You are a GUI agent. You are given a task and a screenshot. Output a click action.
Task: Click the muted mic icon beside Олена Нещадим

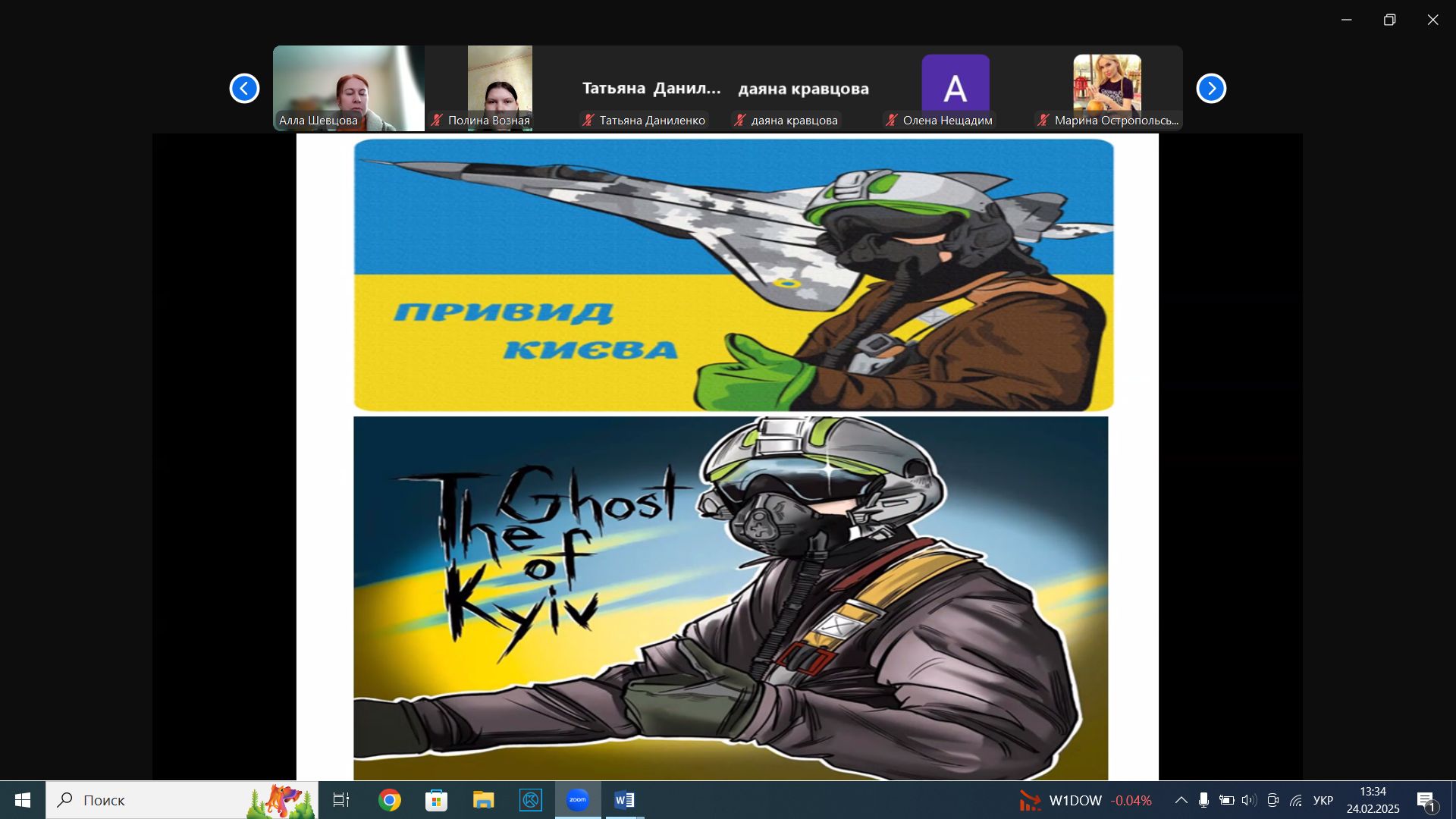coord(892,120)
